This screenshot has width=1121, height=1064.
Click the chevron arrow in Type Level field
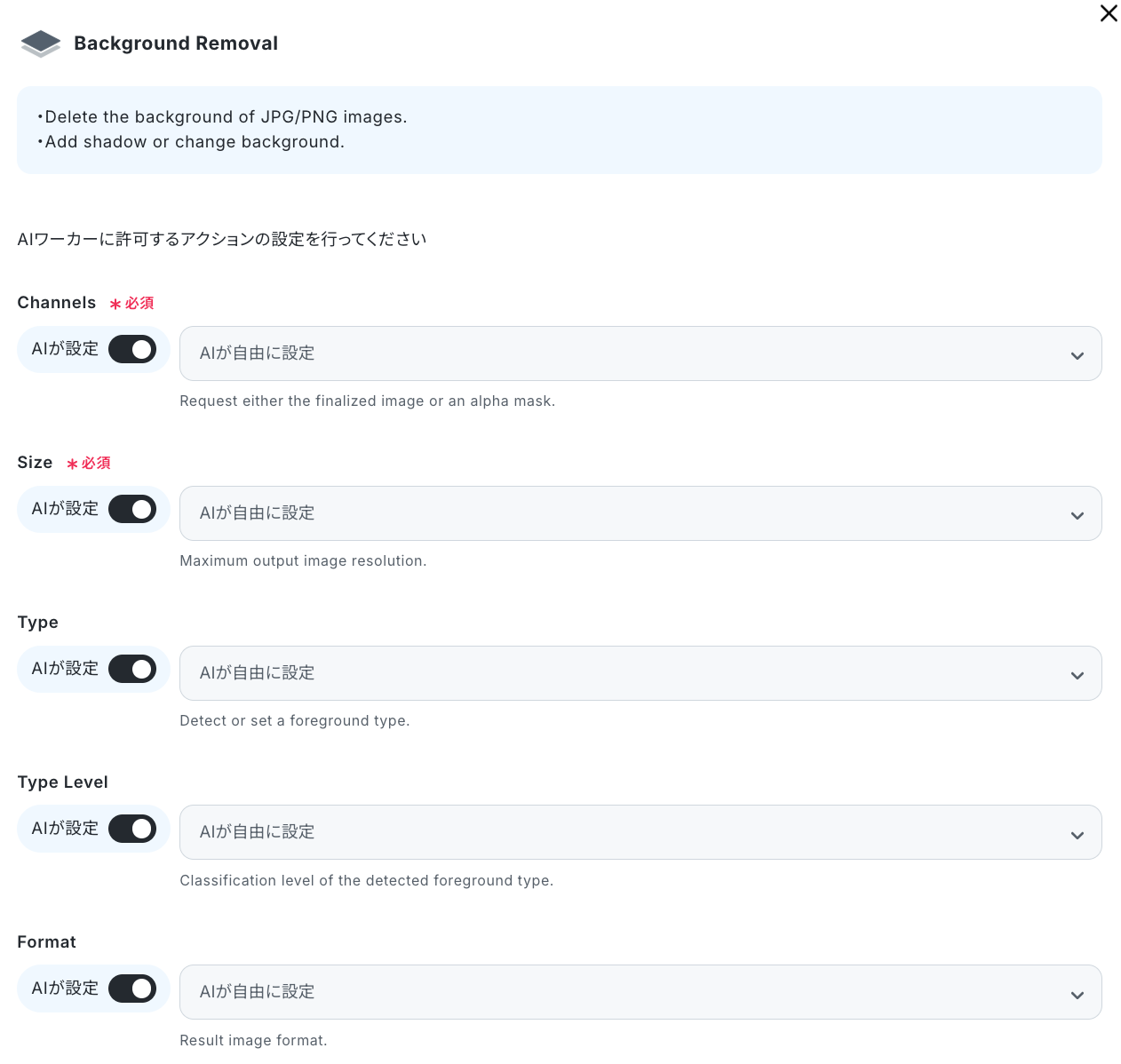coord(1077,836)
